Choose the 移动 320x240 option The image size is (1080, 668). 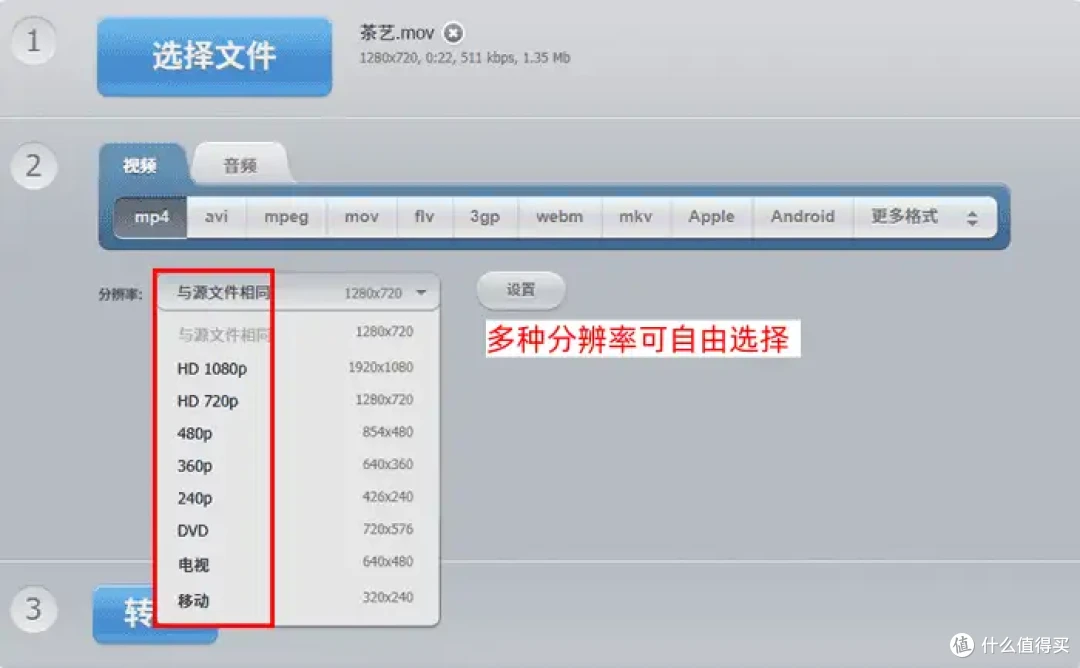pyautogui.click(x=298, y=600)
